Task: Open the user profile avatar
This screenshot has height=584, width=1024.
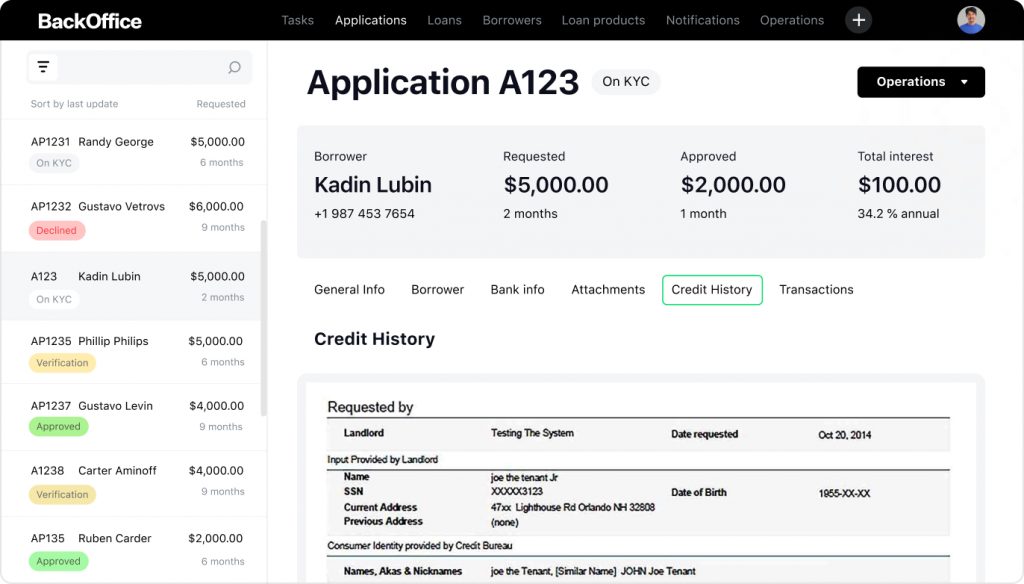Action: (x=970, y=20)
